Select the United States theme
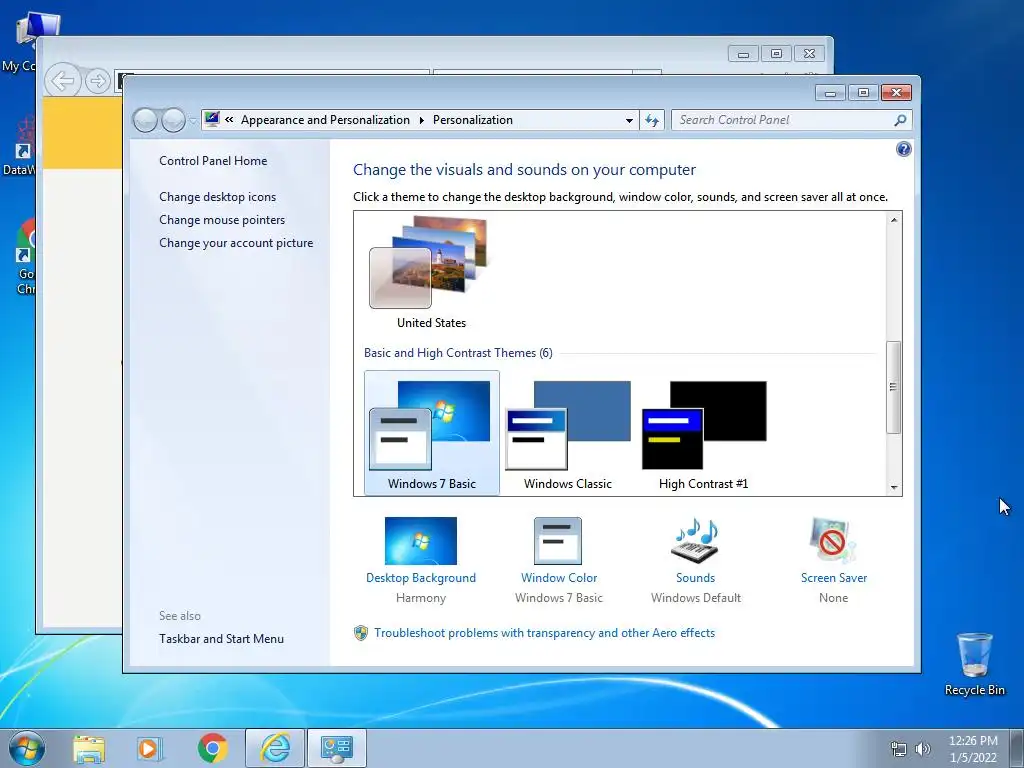Viewport: 1024px width, 768px height. point(431,273)
